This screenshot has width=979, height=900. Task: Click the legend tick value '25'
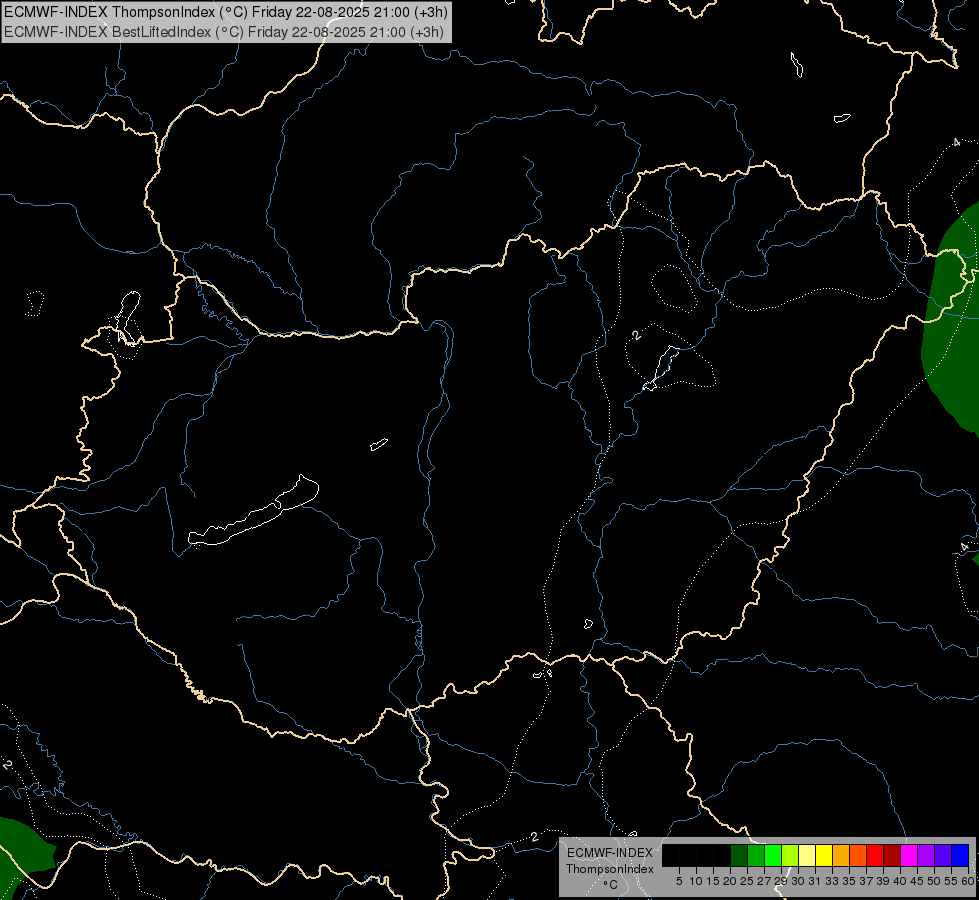(x=747, y=881)
